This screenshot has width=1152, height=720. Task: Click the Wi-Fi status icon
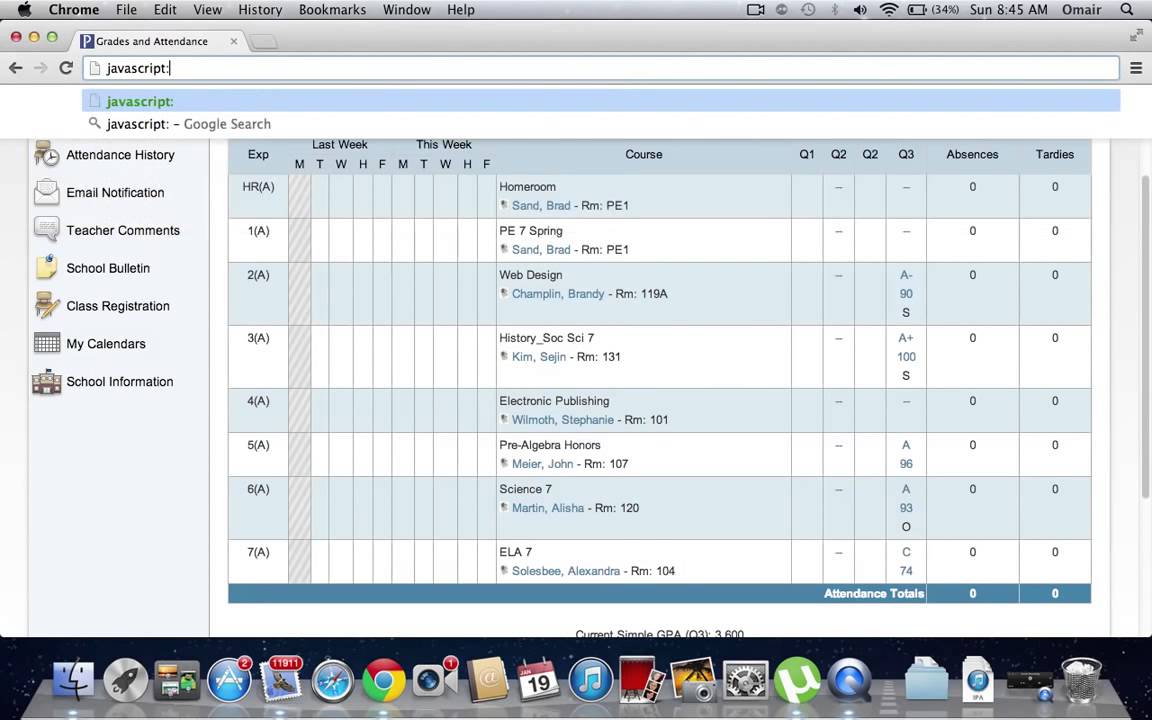[889, 10]
